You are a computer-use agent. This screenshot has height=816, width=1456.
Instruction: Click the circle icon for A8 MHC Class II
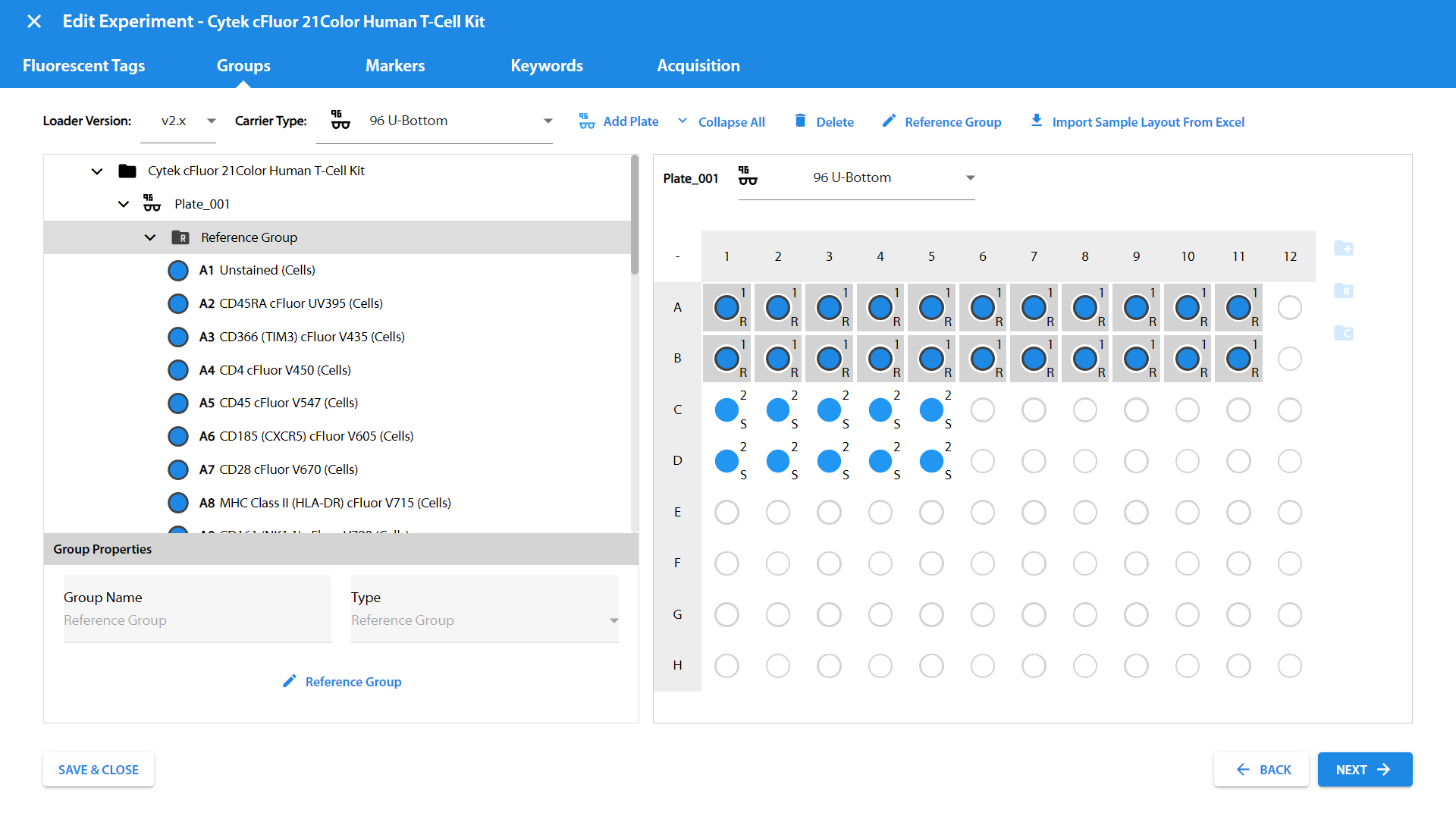point(178,503)
